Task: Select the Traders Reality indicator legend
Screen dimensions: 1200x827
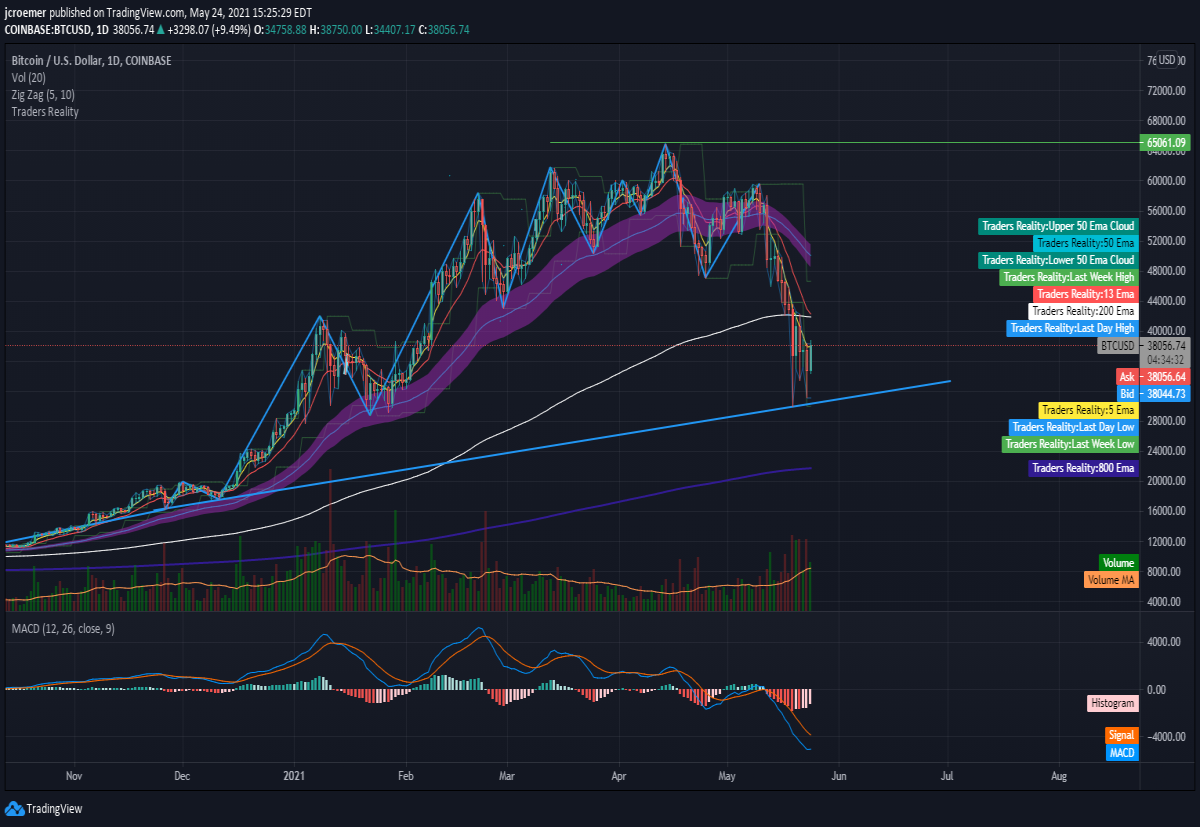Action: pyautogui.click(x=45, y=112)
